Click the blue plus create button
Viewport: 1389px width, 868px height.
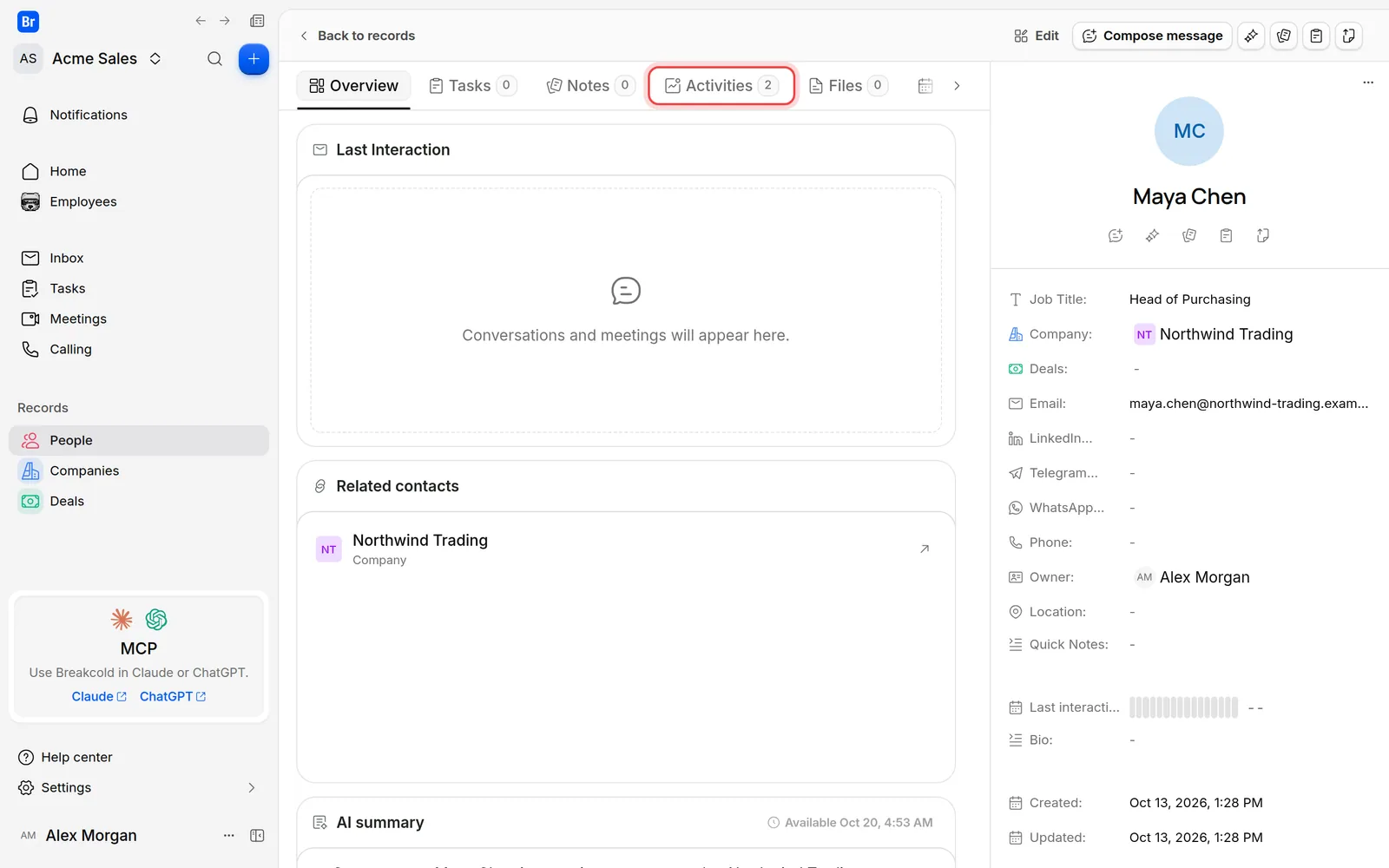click(253, 59)
